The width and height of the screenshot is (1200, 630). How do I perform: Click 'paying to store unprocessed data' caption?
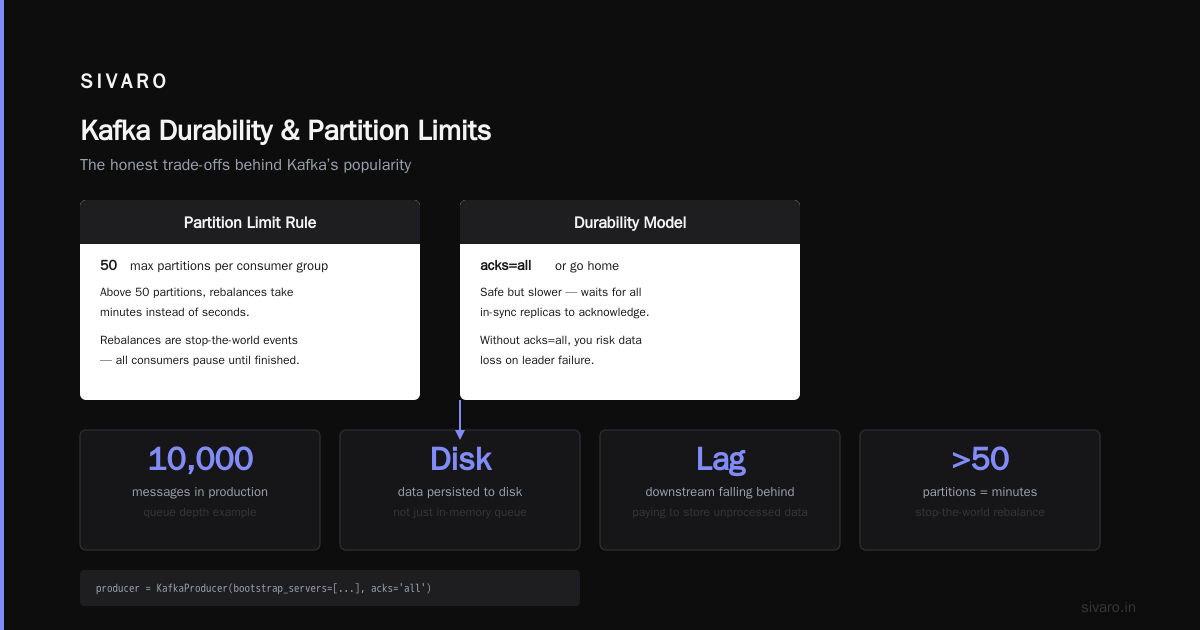[720, 512]
